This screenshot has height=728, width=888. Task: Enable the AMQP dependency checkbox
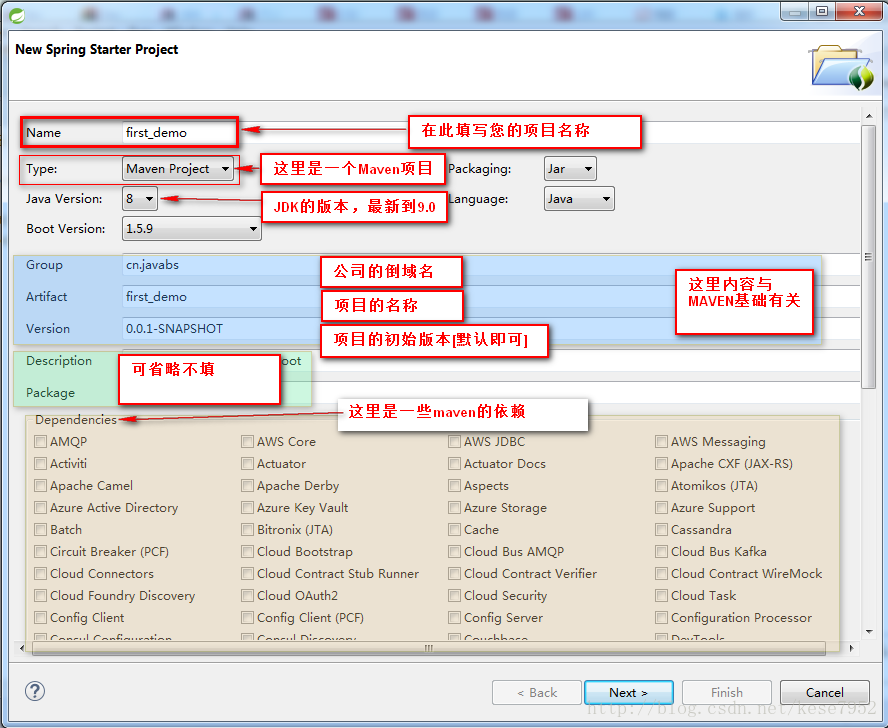tap(40, 441)
